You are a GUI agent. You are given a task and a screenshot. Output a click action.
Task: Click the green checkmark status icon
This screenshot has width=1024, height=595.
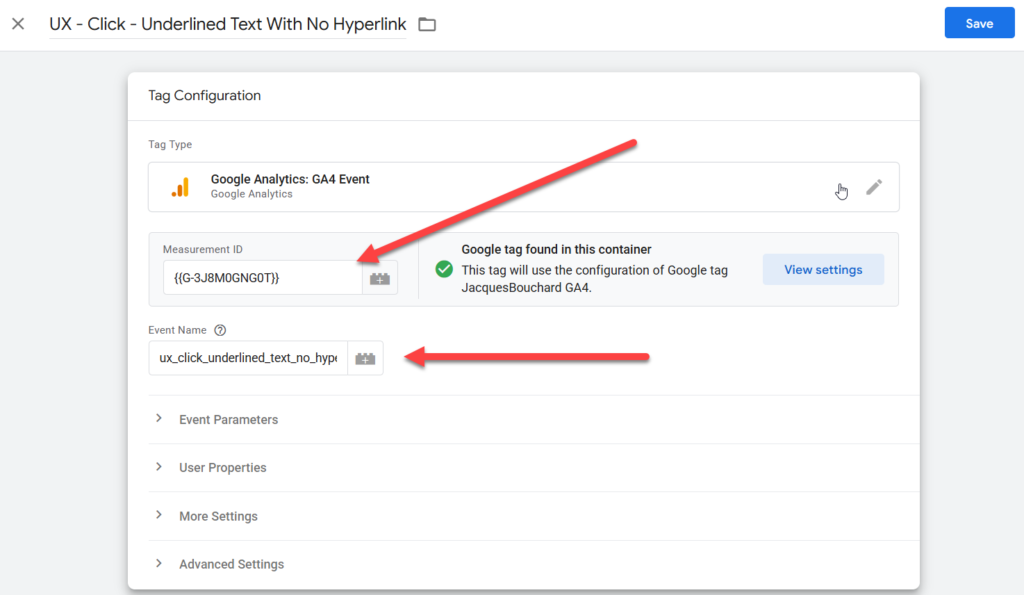(444, 270)
